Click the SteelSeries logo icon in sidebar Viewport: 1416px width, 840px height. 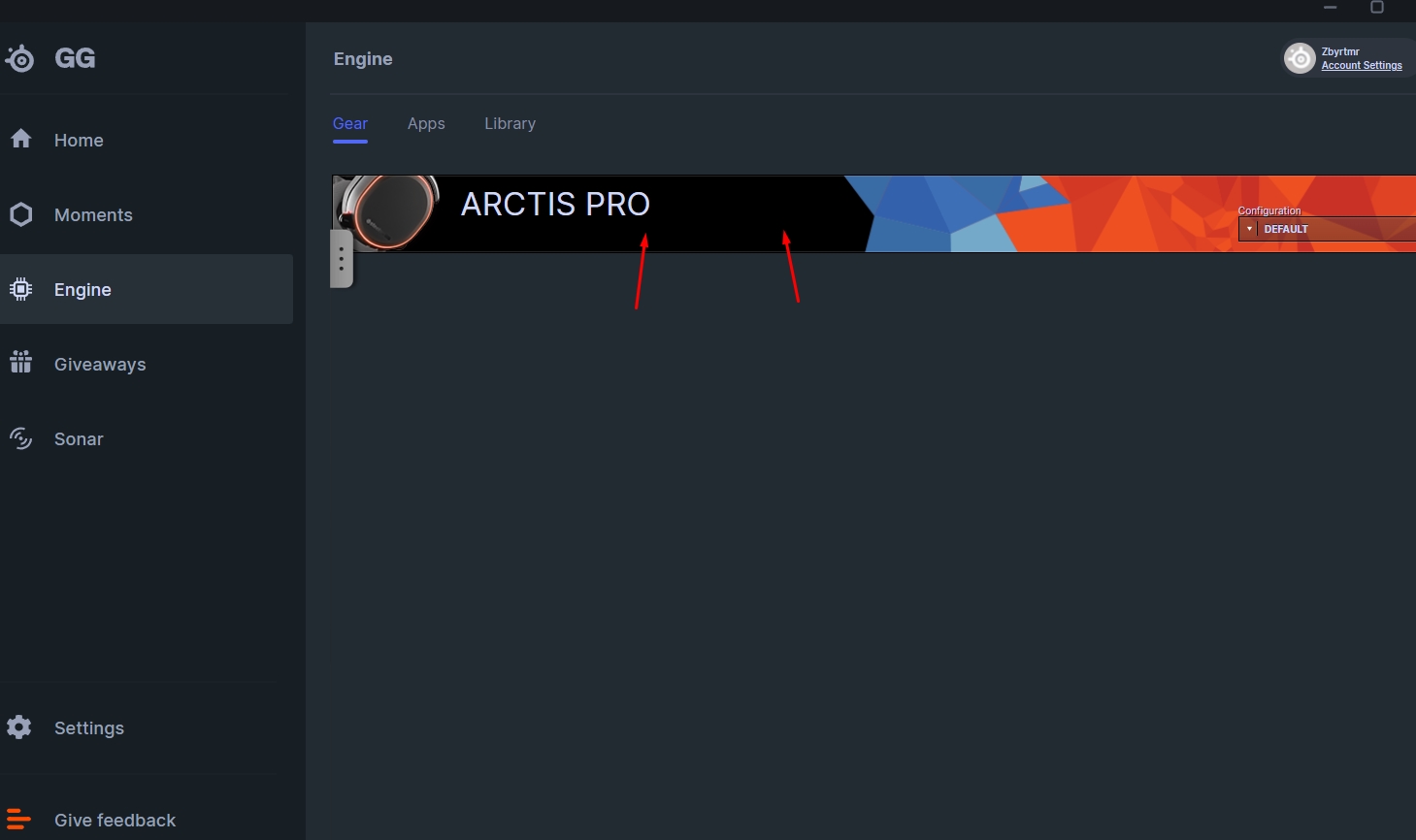click(x=20, y=58)
